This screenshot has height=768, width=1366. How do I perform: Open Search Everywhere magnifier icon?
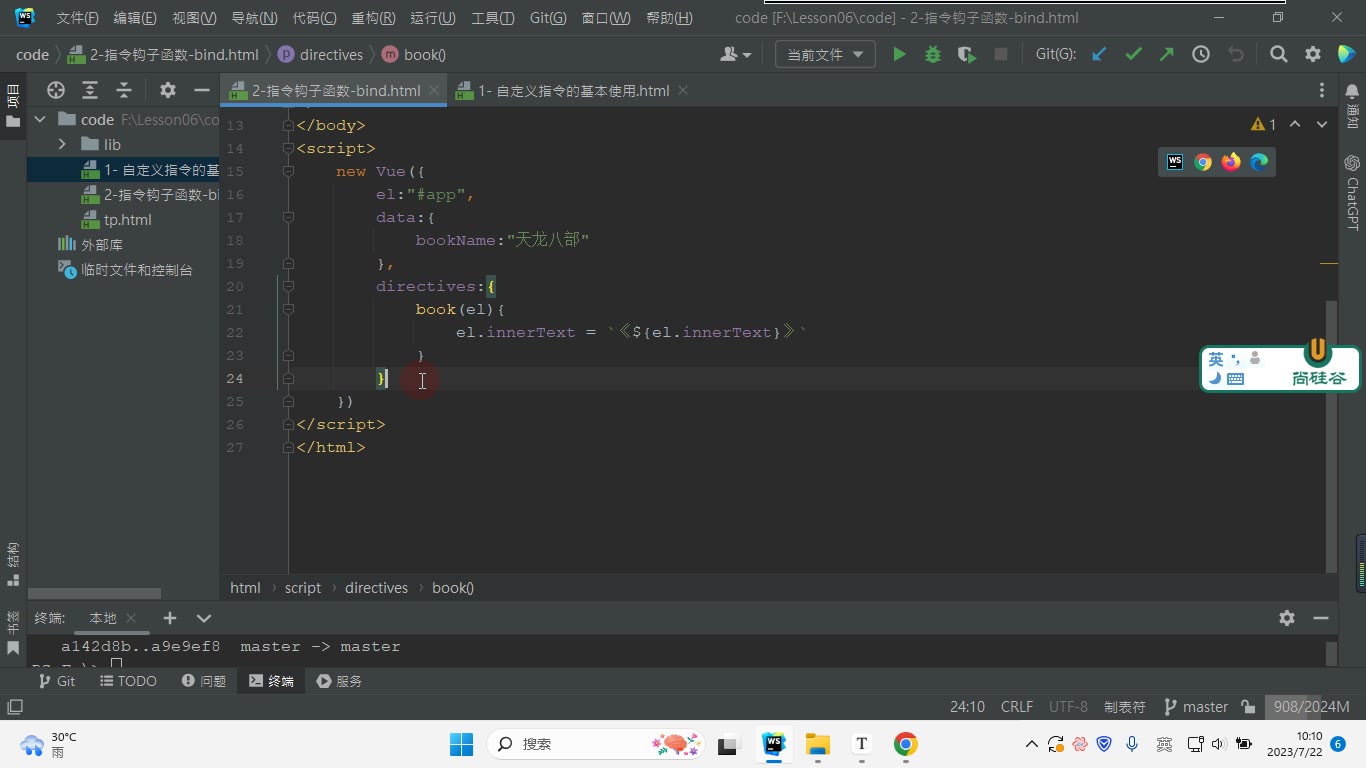pyautogui.click(x=1279, y=55)
